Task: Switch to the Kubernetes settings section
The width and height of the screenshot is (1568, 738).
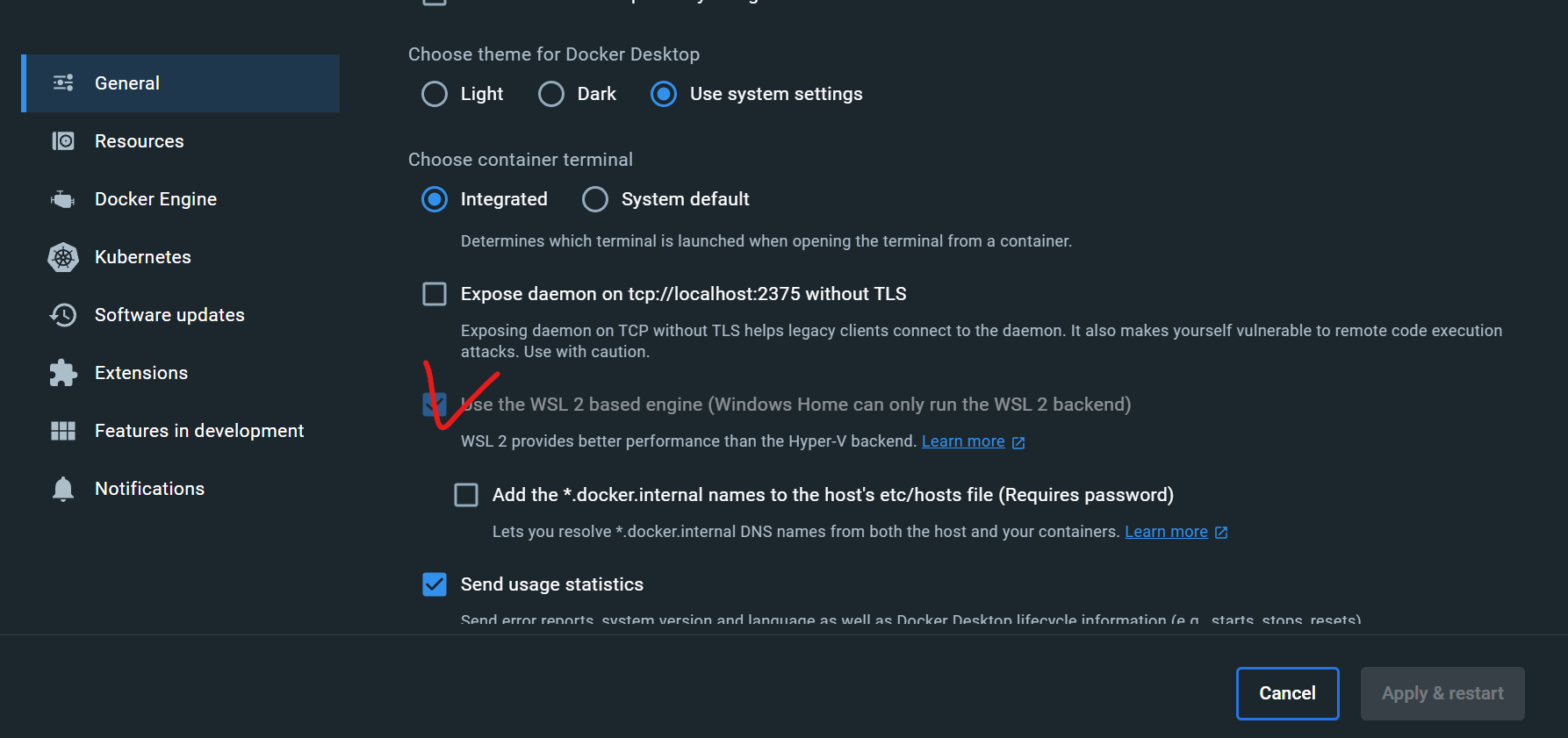Action: pyautogui.click(x=142, y=256)
